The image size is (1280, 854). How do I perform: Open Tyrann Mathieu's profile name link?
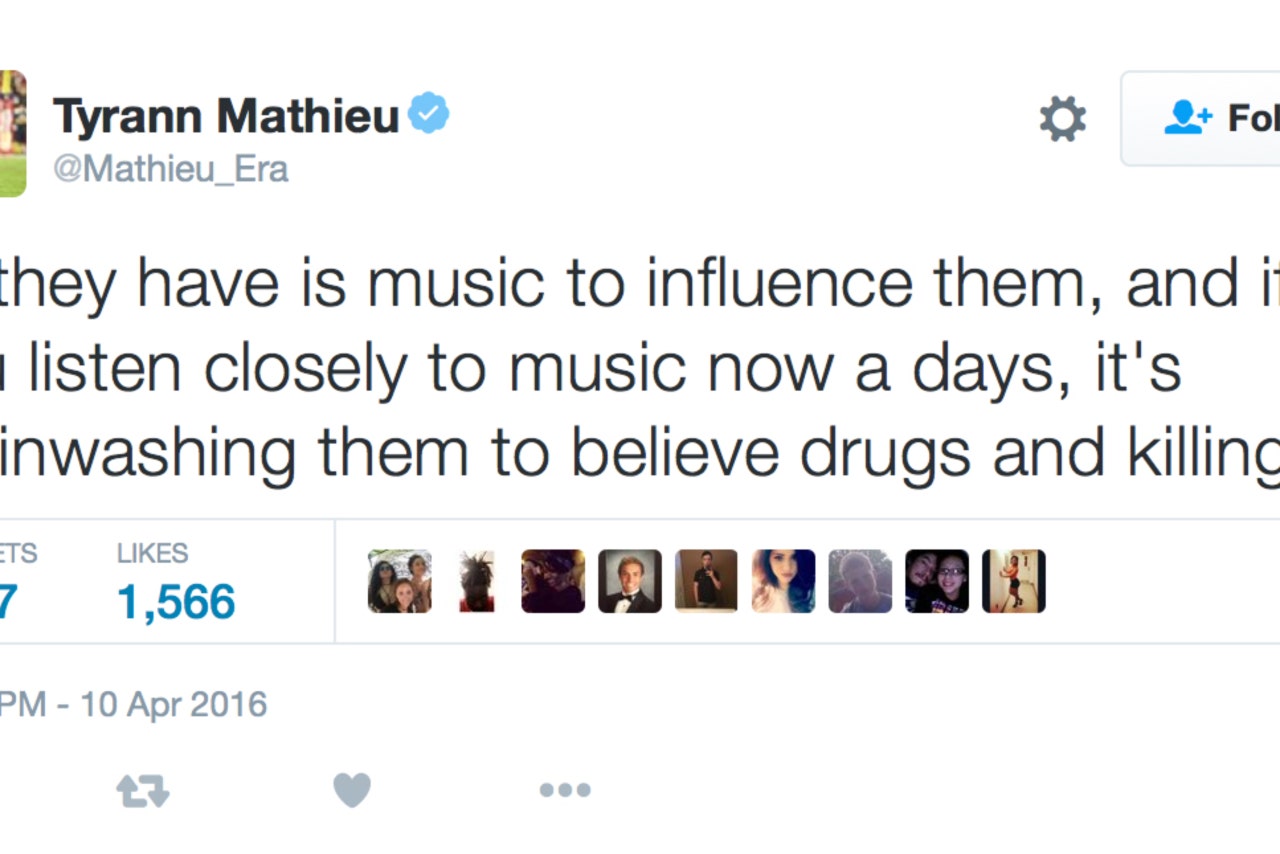[x=226, y=116]
